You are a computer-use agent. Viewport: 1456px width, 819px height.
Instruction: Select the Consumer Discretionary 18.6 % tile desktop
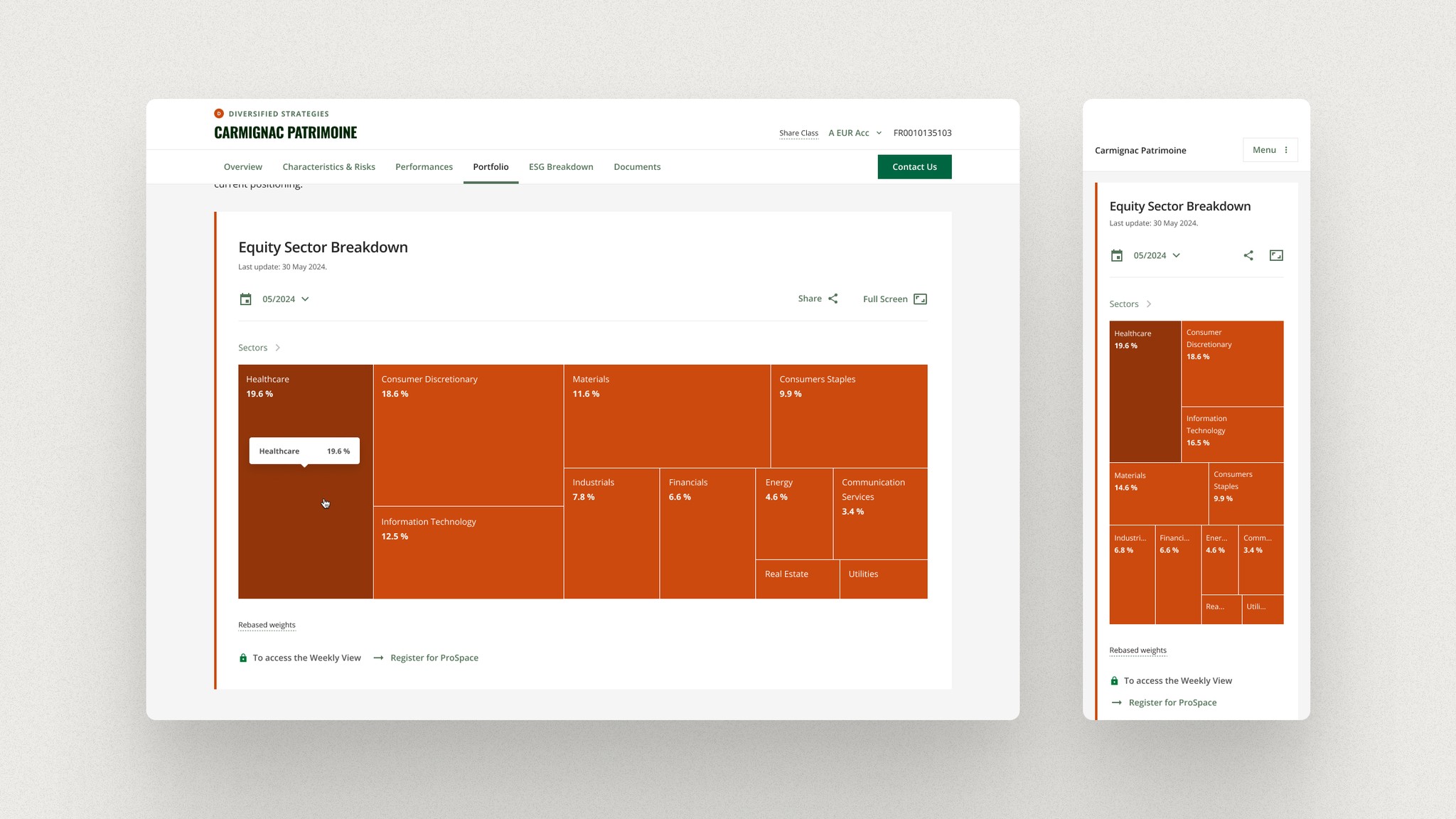pos(469,435)
